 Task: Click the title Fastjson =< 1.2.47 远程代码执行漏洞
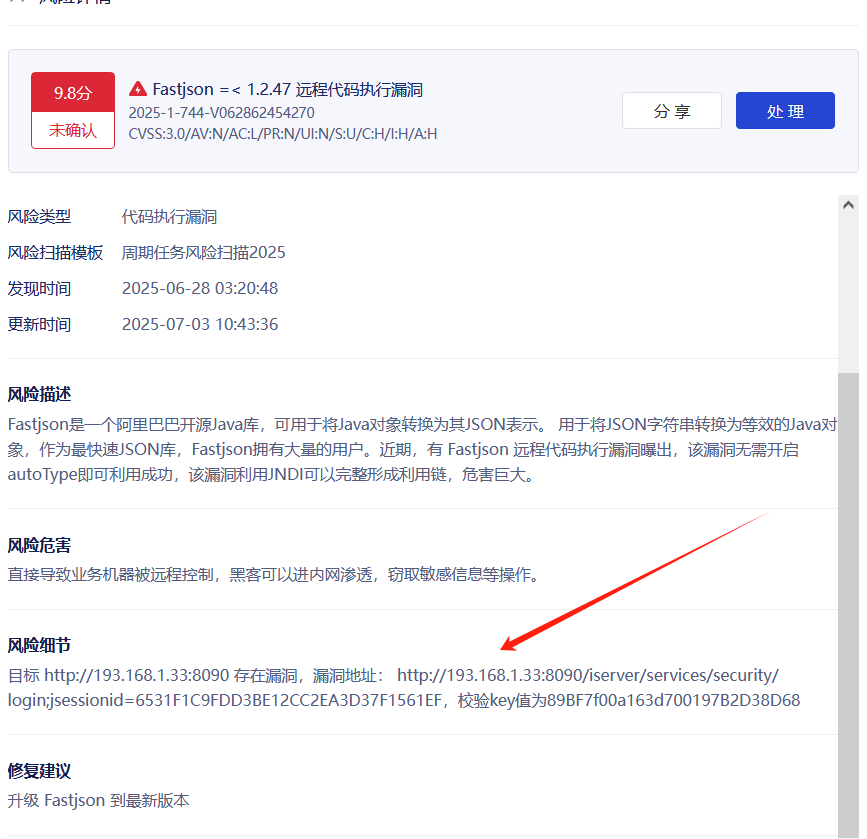(288, 89)
